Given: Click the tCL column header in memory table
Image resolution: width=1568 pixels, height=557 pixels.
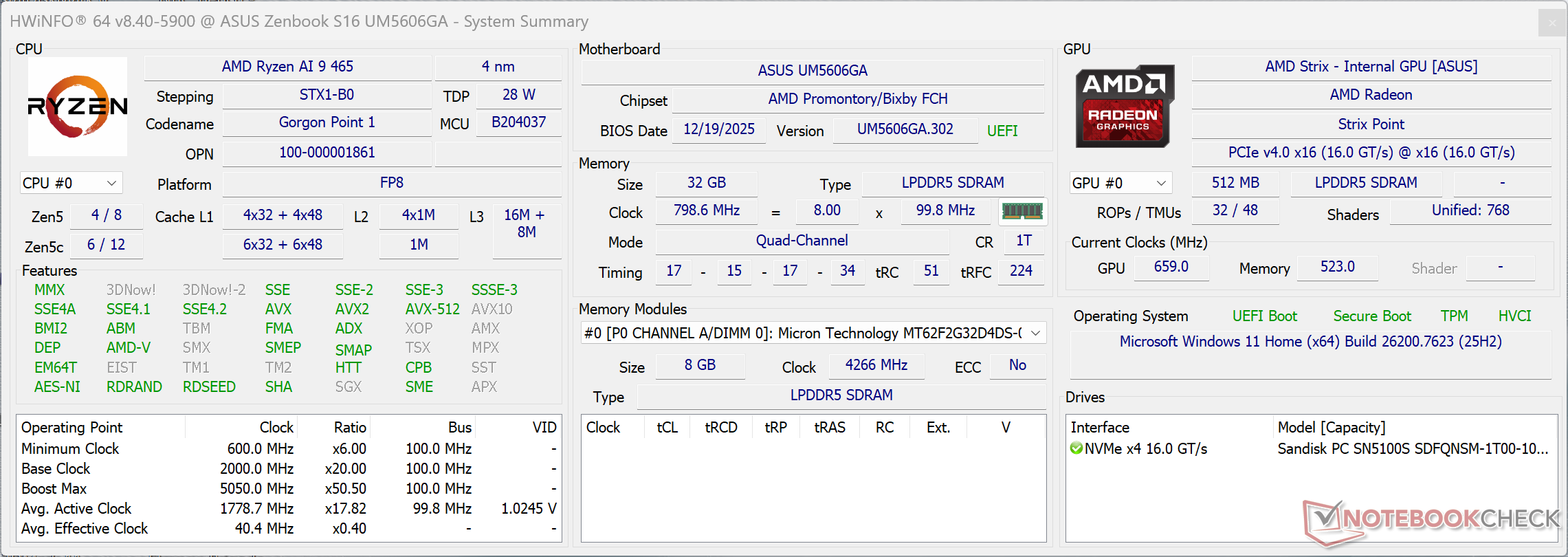Looking at the screenshot, I should (x=667, y=428).
